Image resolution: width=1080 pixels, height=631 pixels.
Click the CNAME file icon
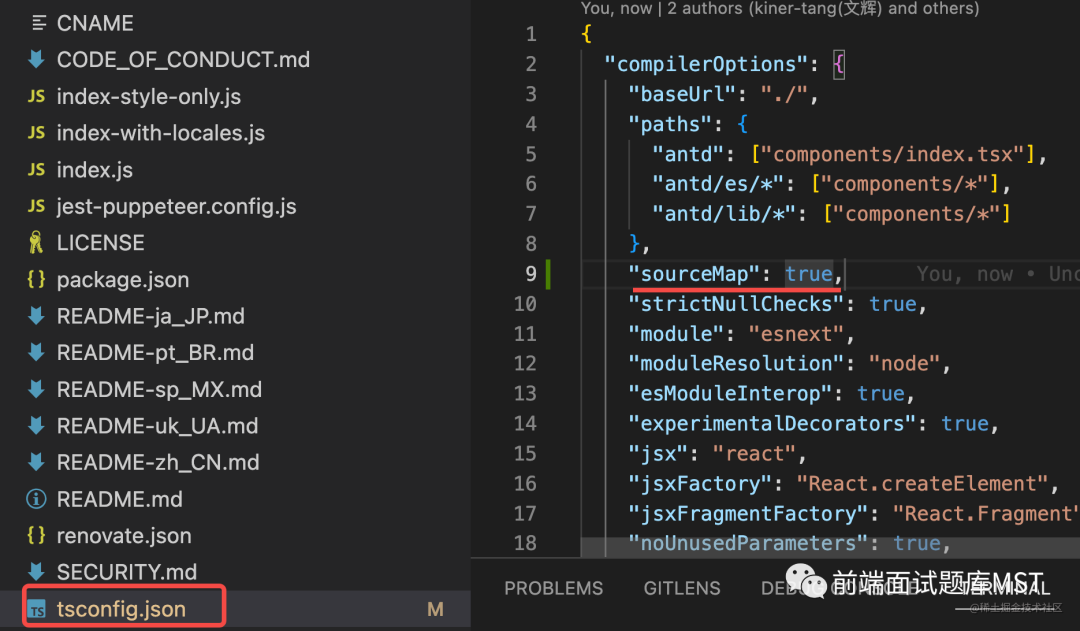click(39, 23)
